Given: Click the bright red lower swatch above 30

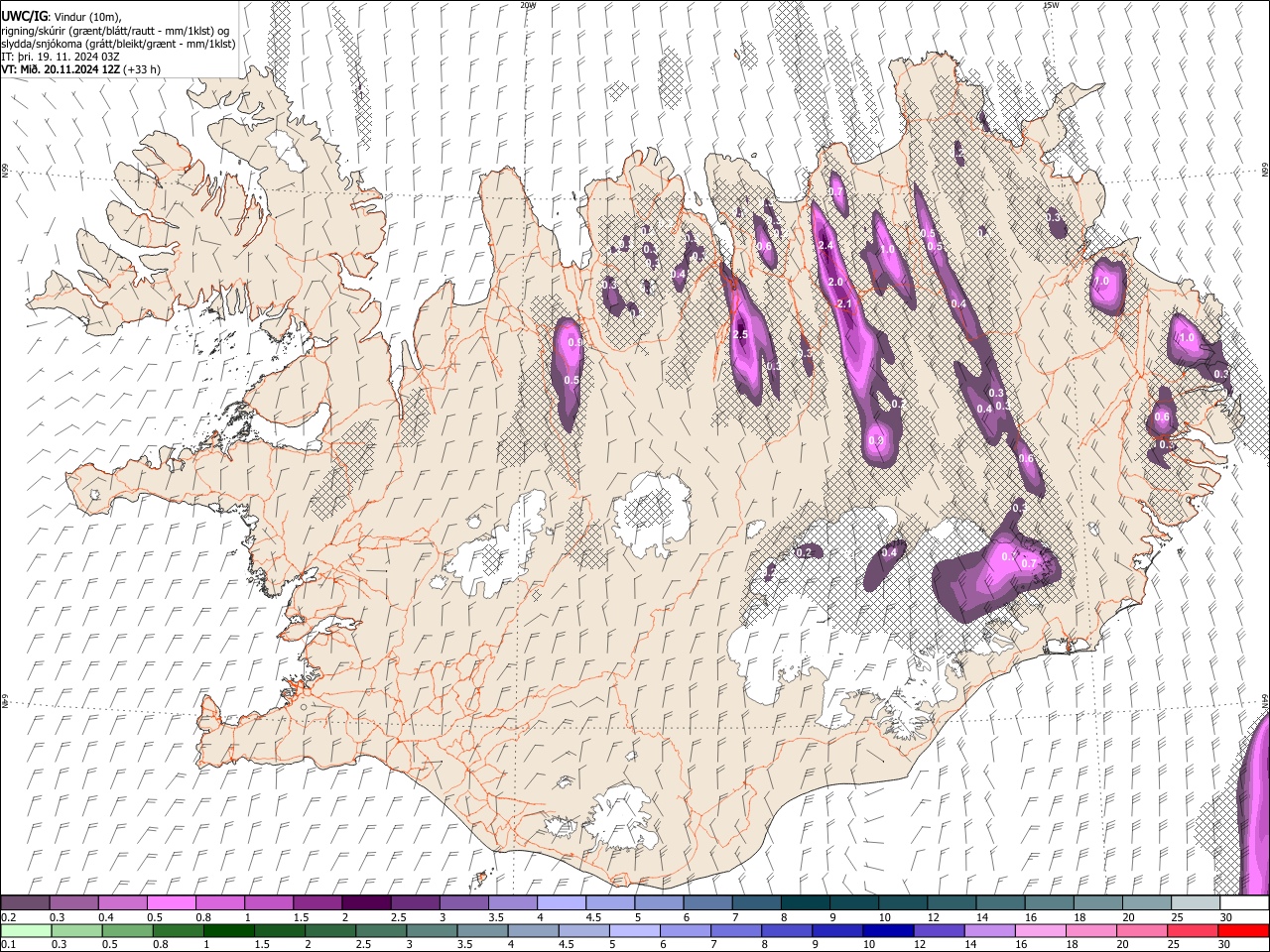Looking at the screenshot, I should click(x=1244, y=930).
